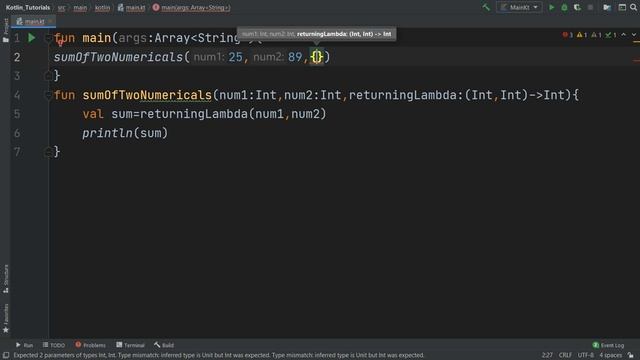Screen dimensions: 640x360
Task: Go to next highlighted error arrow
Action: click(634, 35)
